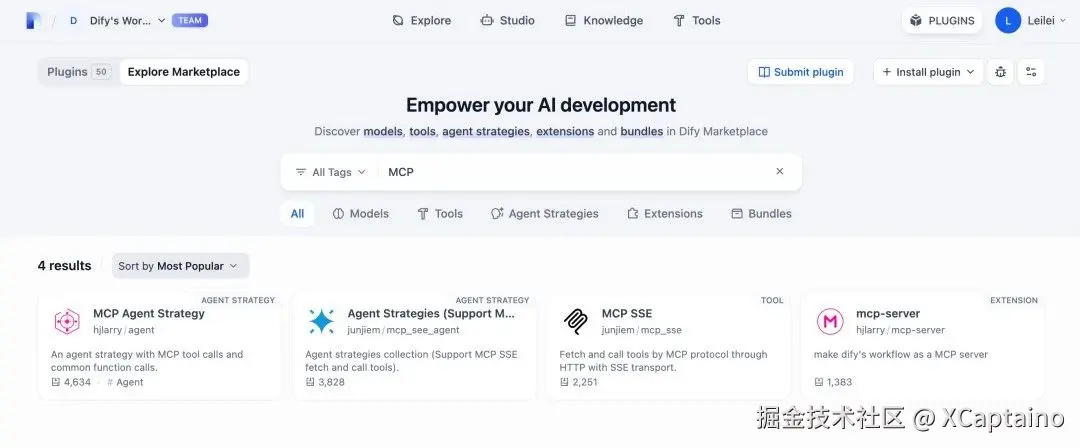The height and width of the screenshot is (448, 1080).
Task: Click the MCP SSE plugin icon
Action: 575,321
